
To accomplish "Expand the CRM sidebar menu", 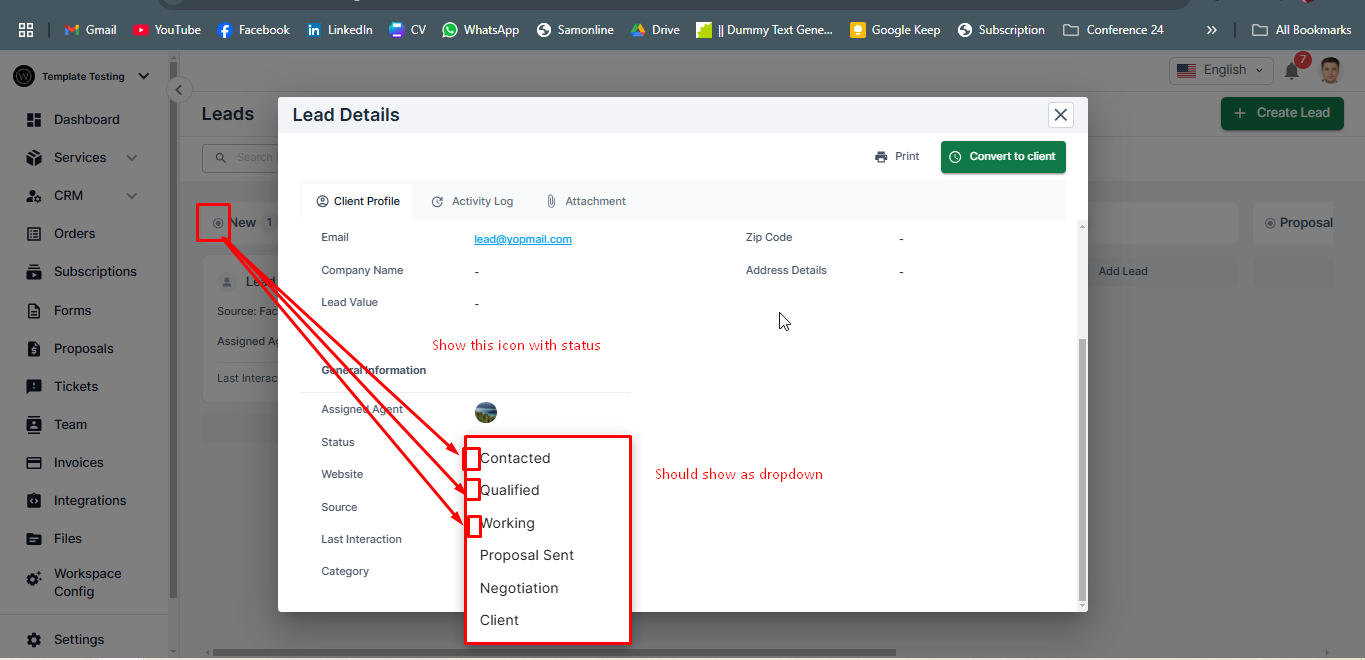I will 82,195.
